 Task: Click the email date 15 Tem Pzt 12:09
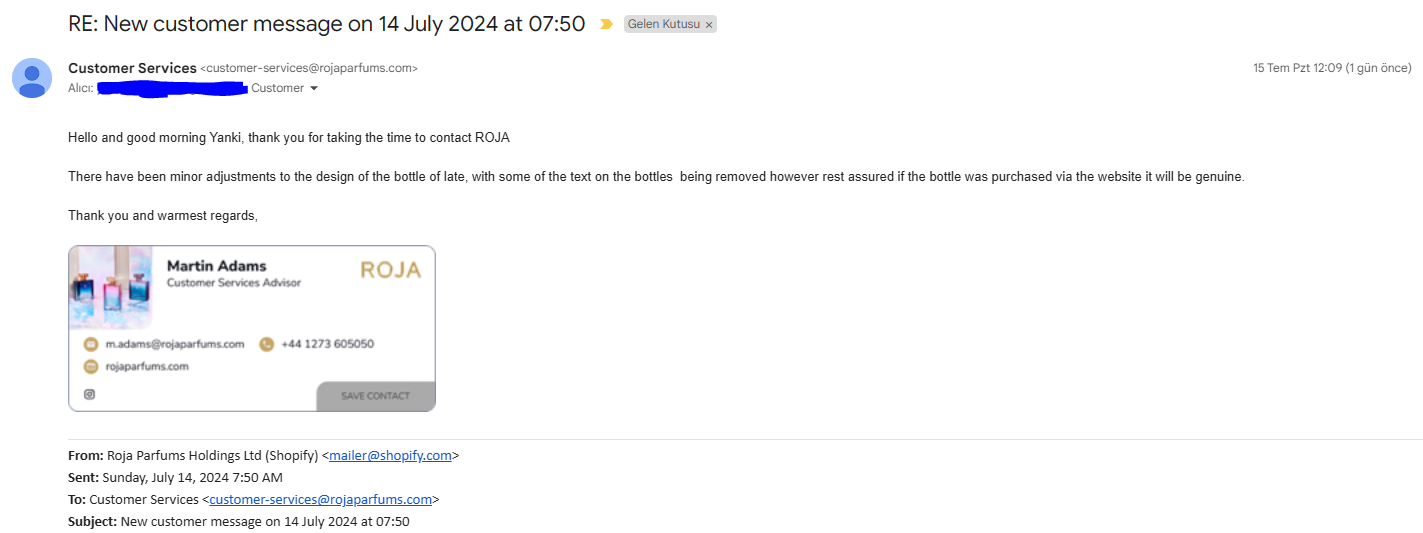coord(1297,68)
